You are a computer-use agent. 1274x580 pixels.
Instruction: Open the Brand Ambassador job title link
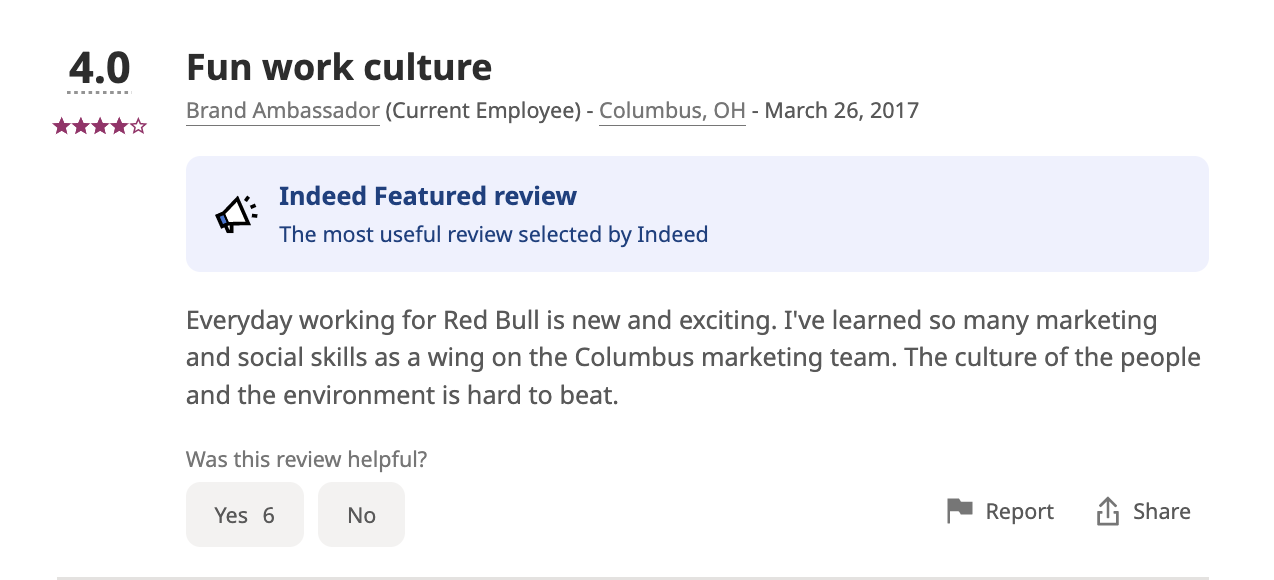point(283,110)
